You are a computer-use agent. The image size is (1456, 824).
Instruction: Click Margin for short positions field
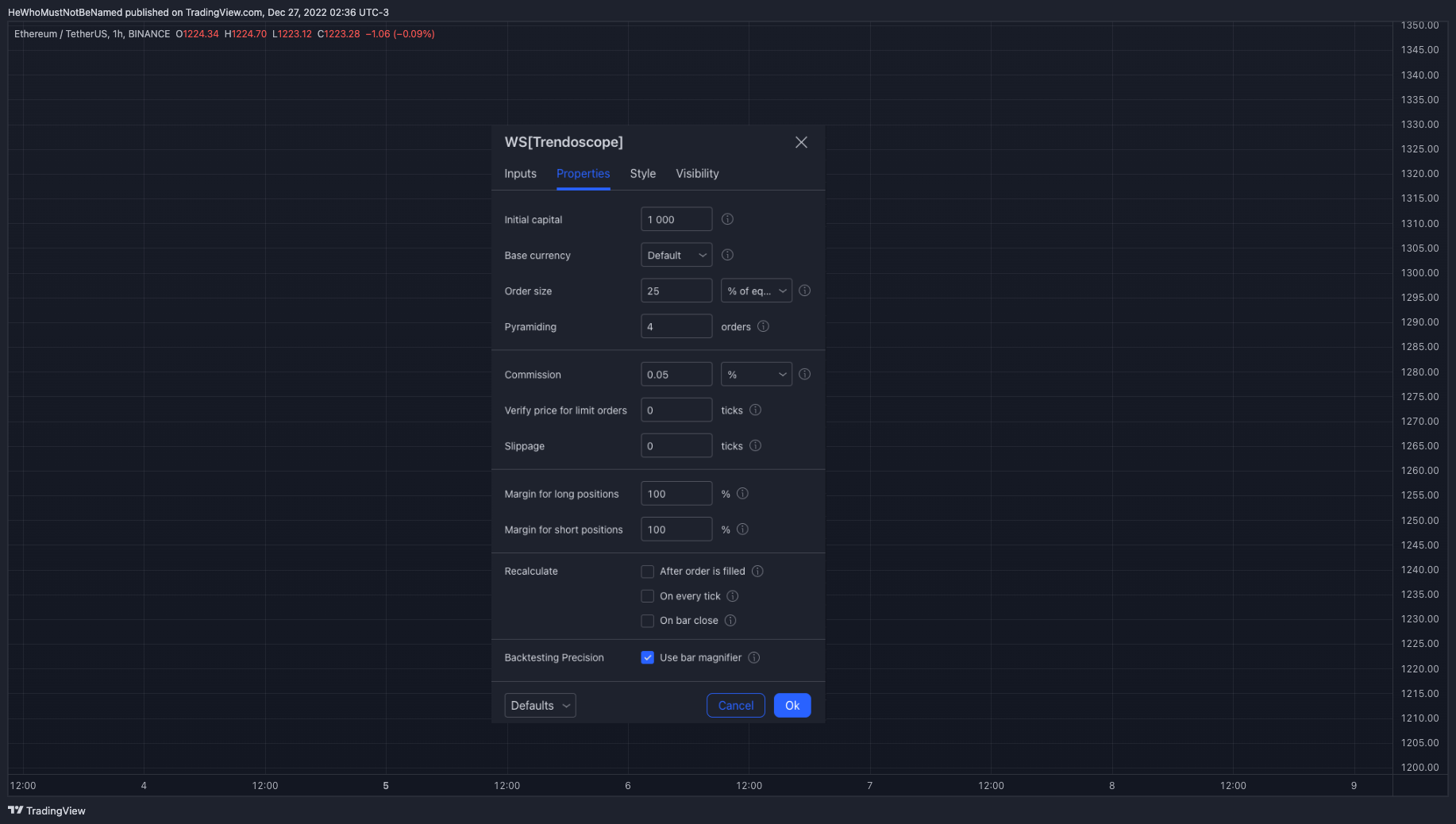(x=676, y=529)
